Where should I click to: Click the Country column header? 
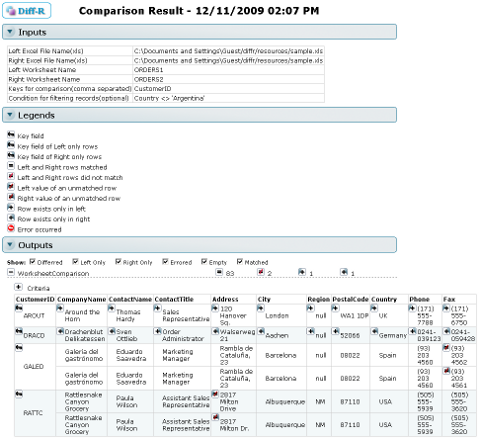(384, 299)
